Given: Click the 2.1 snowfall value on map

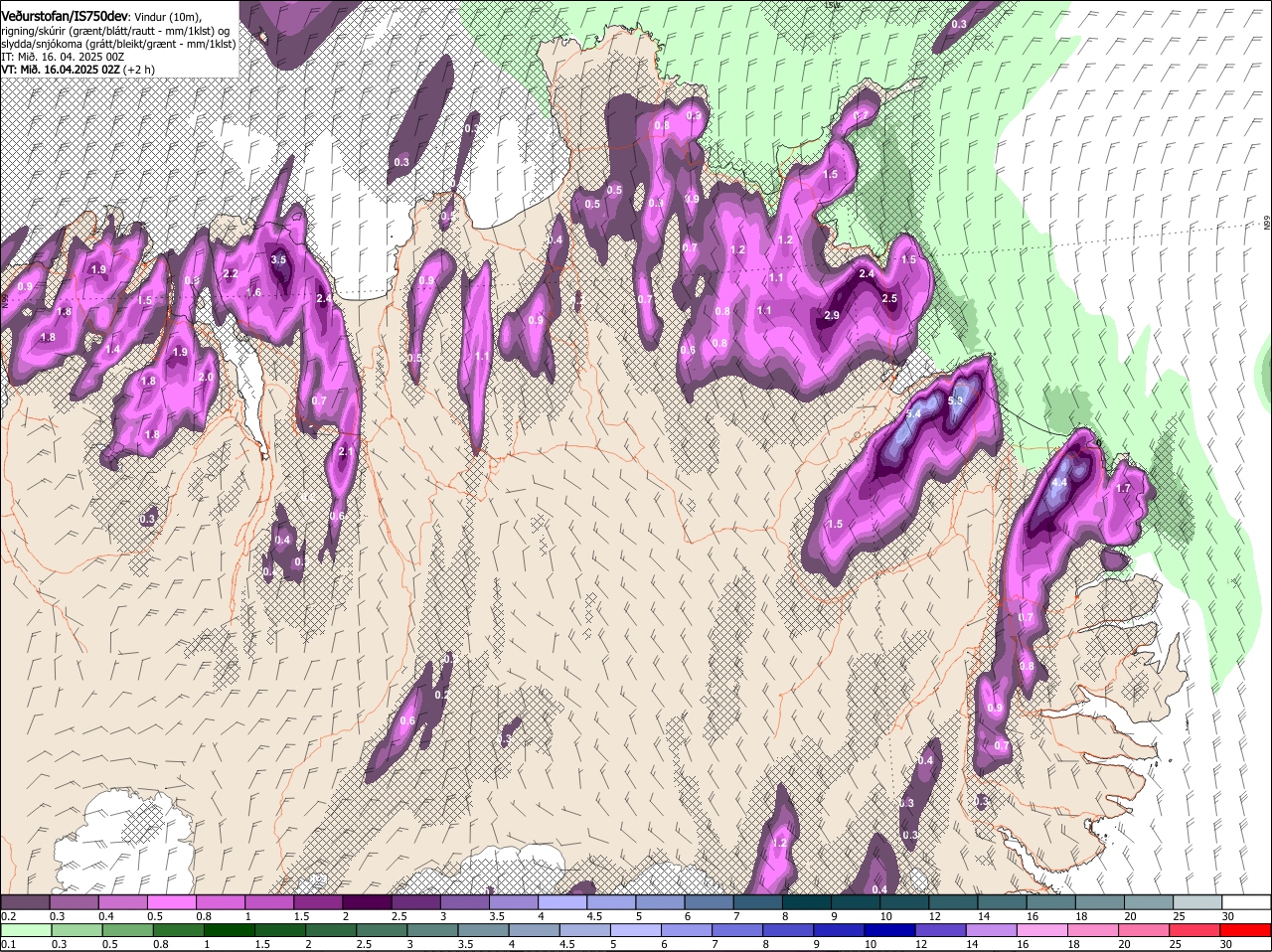Looking at the screenshot, I should pyautogui.click(x=346, y=452).
